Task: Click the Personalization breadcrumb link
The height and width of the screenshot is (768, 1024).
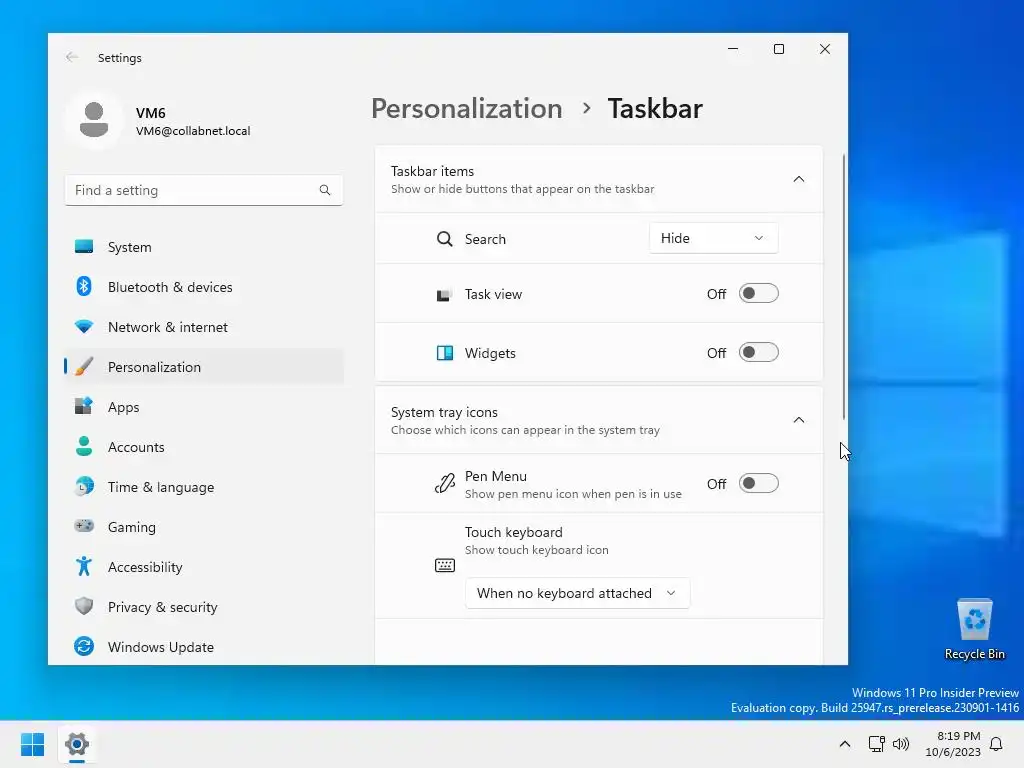Action: coord(466,108)
